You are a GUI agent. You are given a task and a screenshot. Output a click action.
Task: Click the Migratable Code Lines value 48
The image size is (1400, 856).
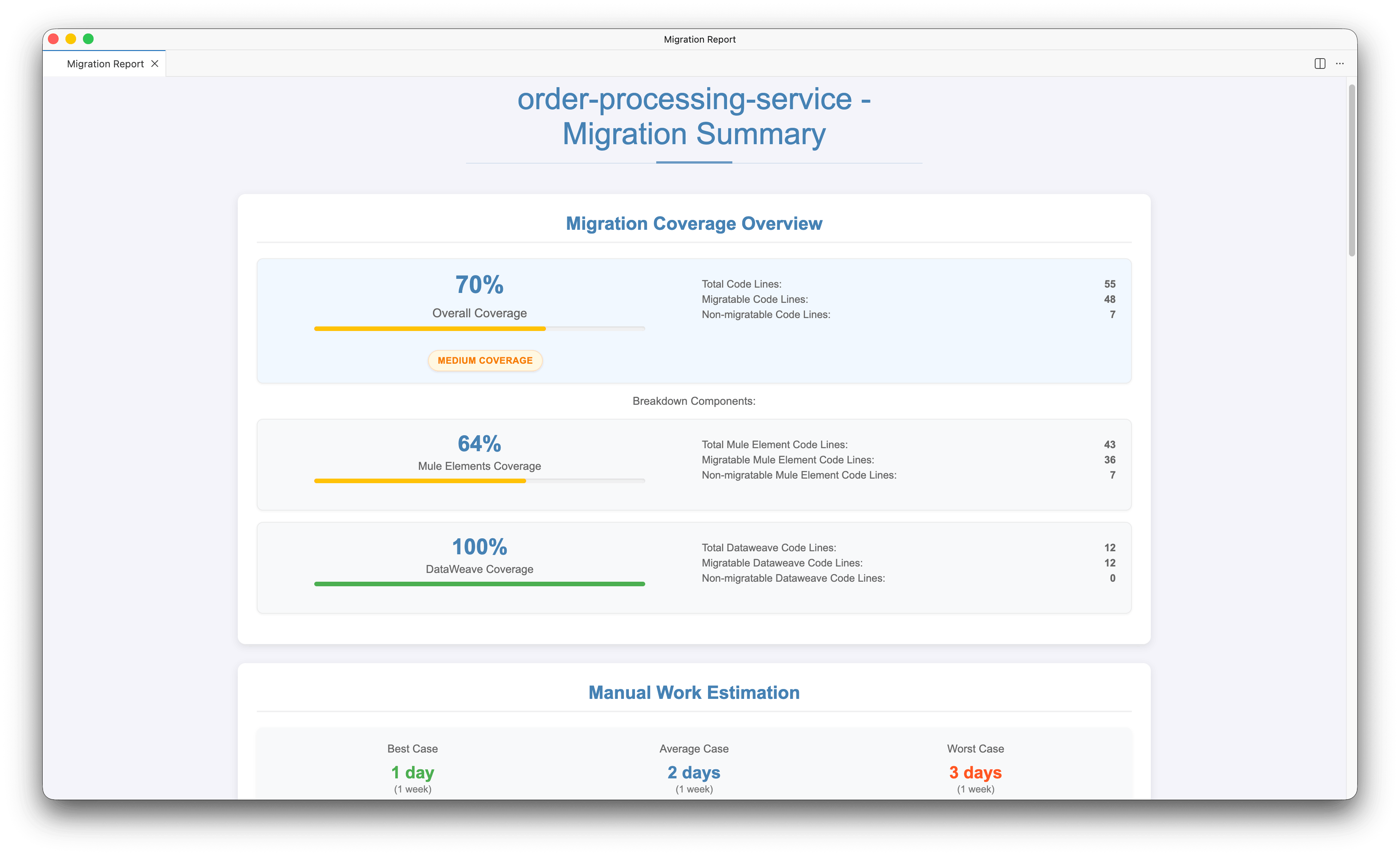[1110, 299]
